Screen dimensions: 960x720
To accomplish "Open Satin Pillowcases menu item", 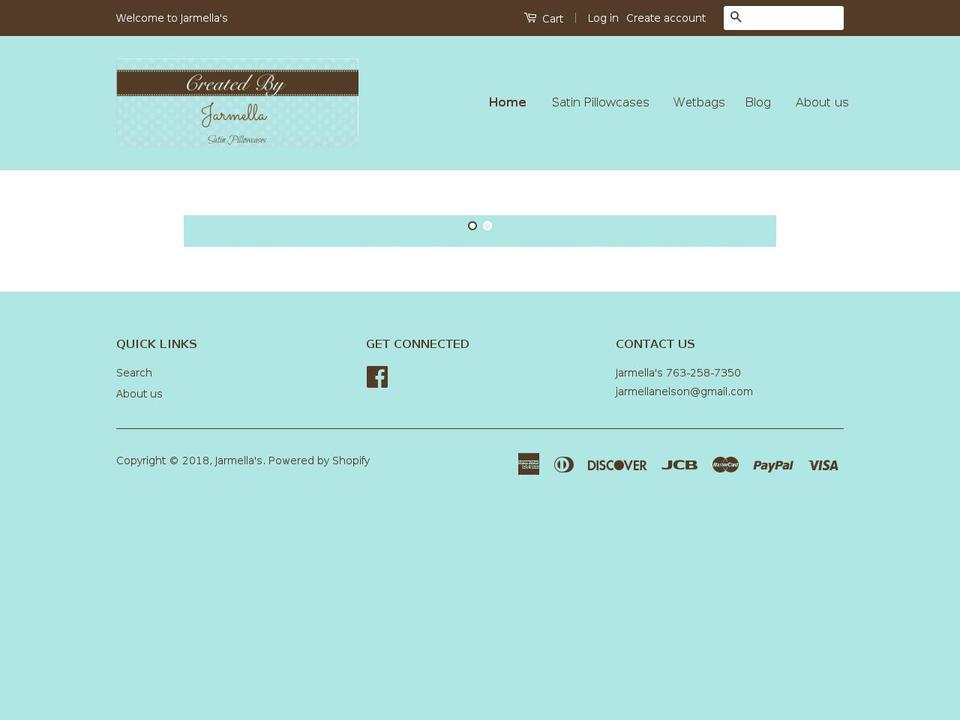I will click(x=600, y=102).
